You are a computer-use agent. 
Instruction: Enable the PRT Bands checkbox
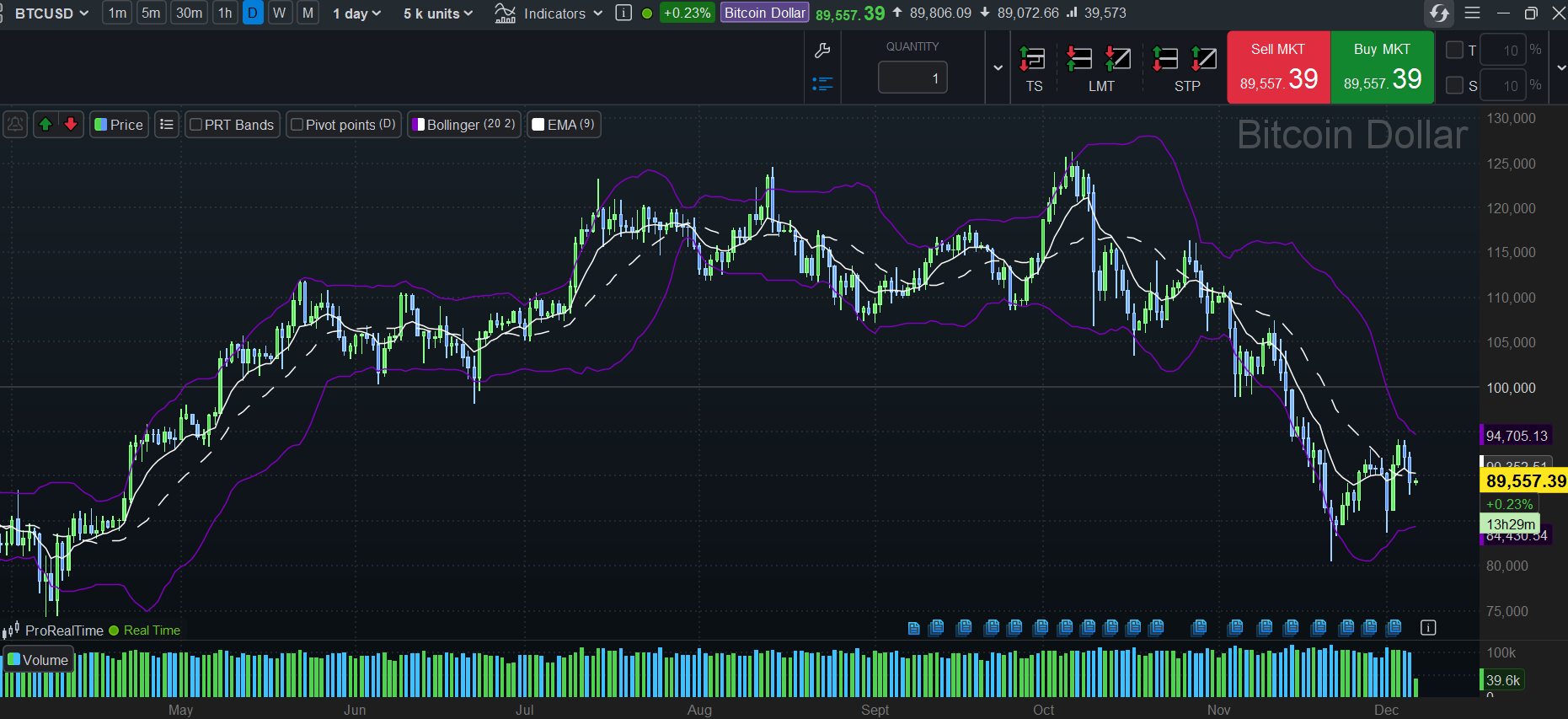[x=196, y=125]
